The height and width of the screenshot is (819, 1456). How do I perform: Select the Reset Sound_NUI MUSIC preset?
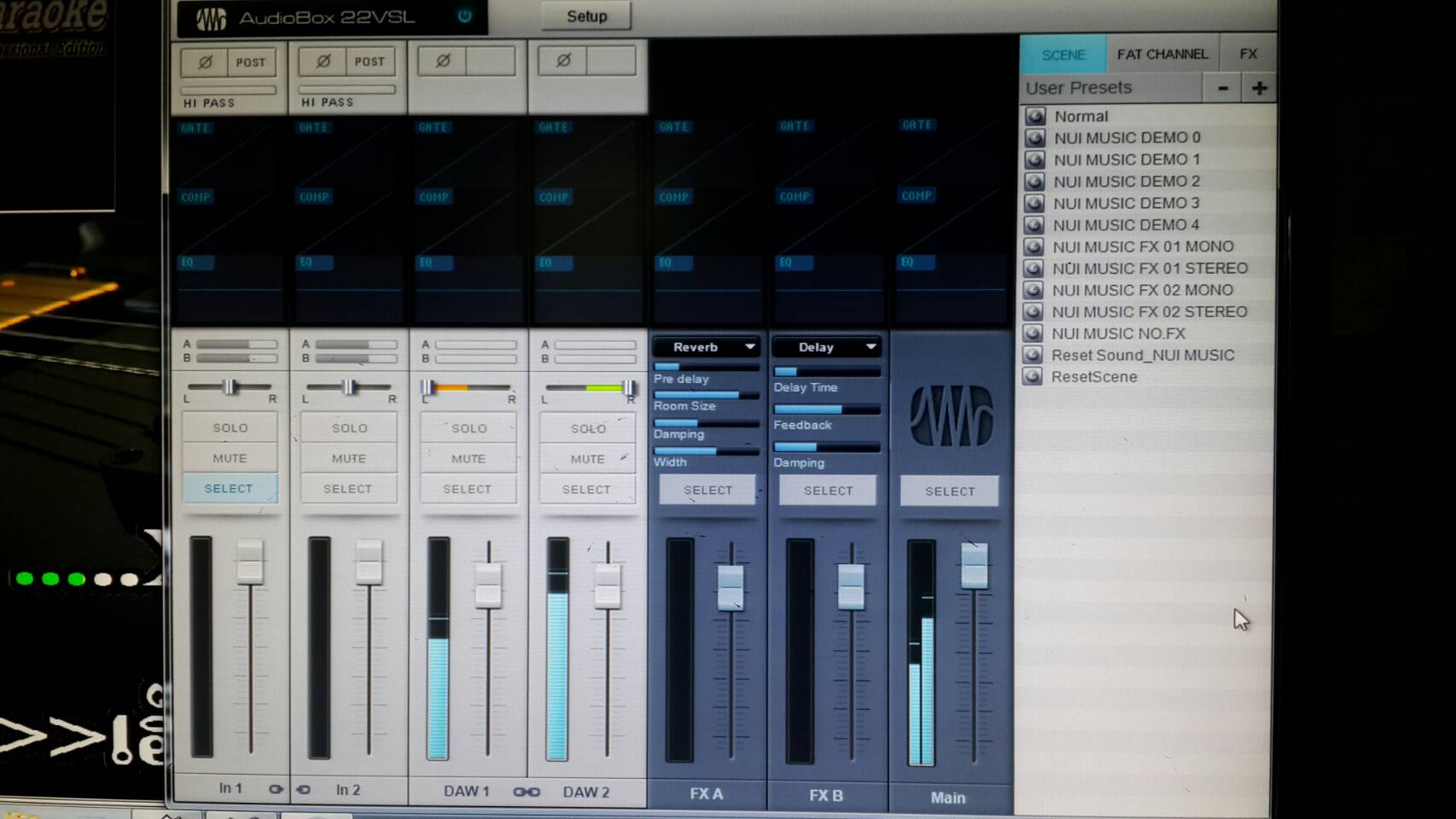click(1143, 355)
